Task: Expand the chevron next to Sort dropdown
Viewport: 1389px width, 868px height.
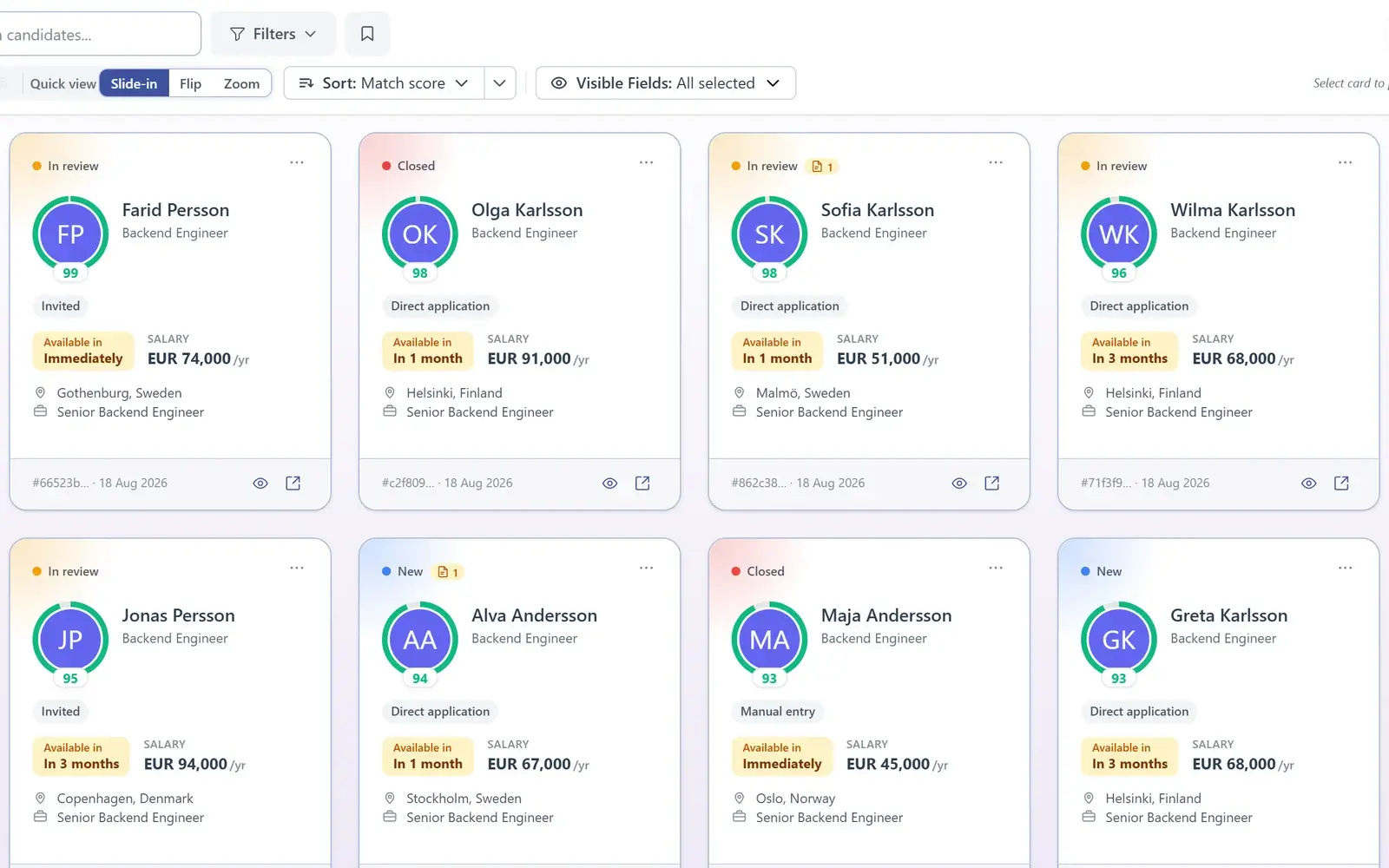Action: pyautogui.click(x=499, y=83)
